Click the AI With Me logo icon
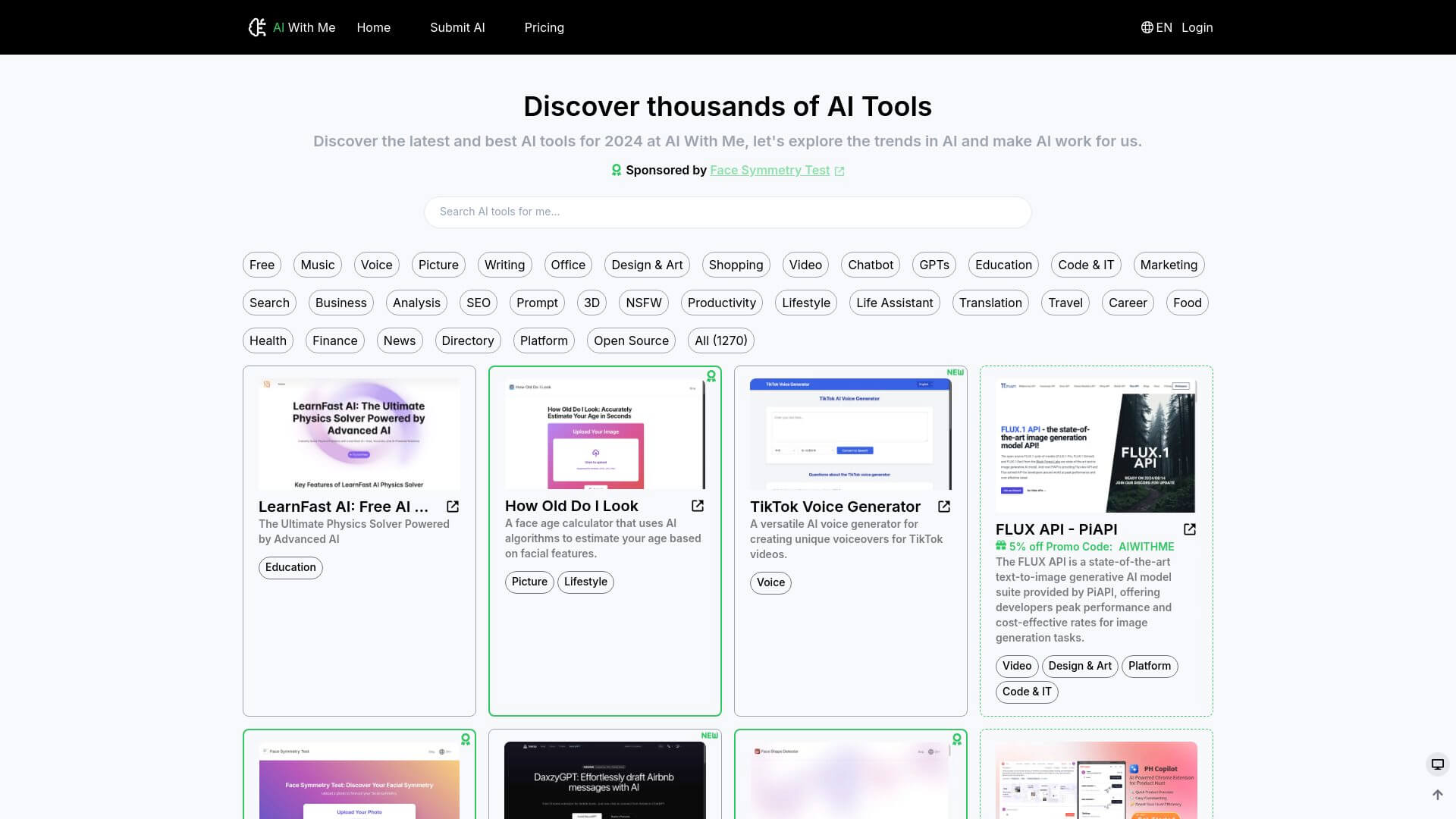 coord(257,27)
